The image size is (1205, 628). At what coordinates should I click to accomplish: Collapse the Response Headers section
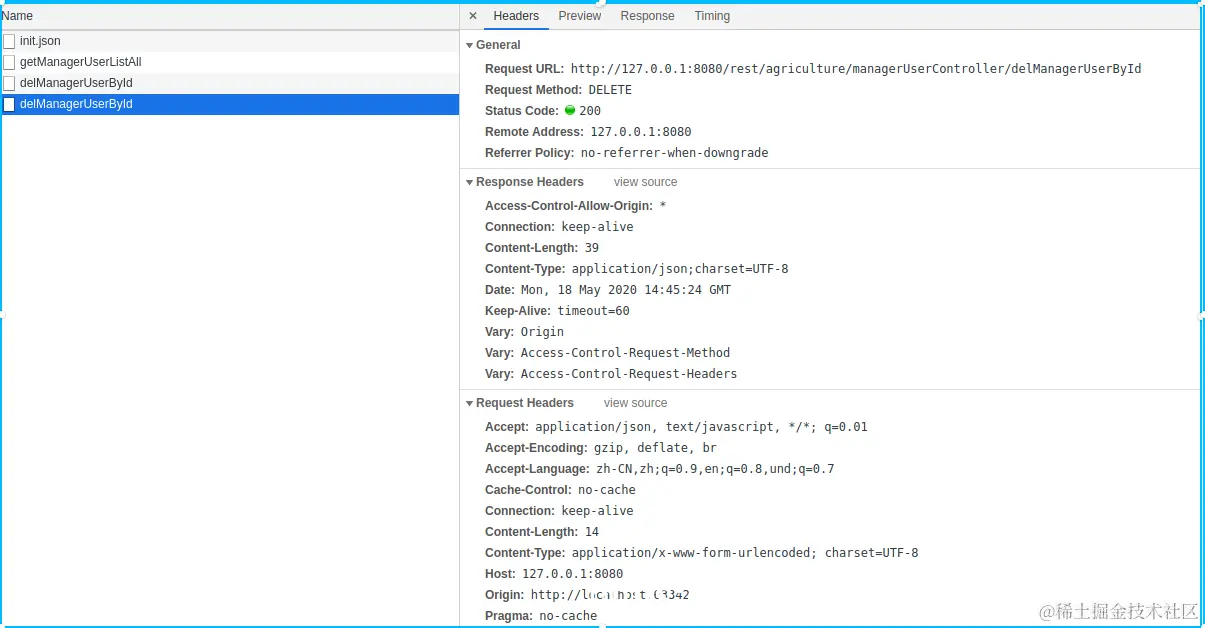tap(469, 182)
